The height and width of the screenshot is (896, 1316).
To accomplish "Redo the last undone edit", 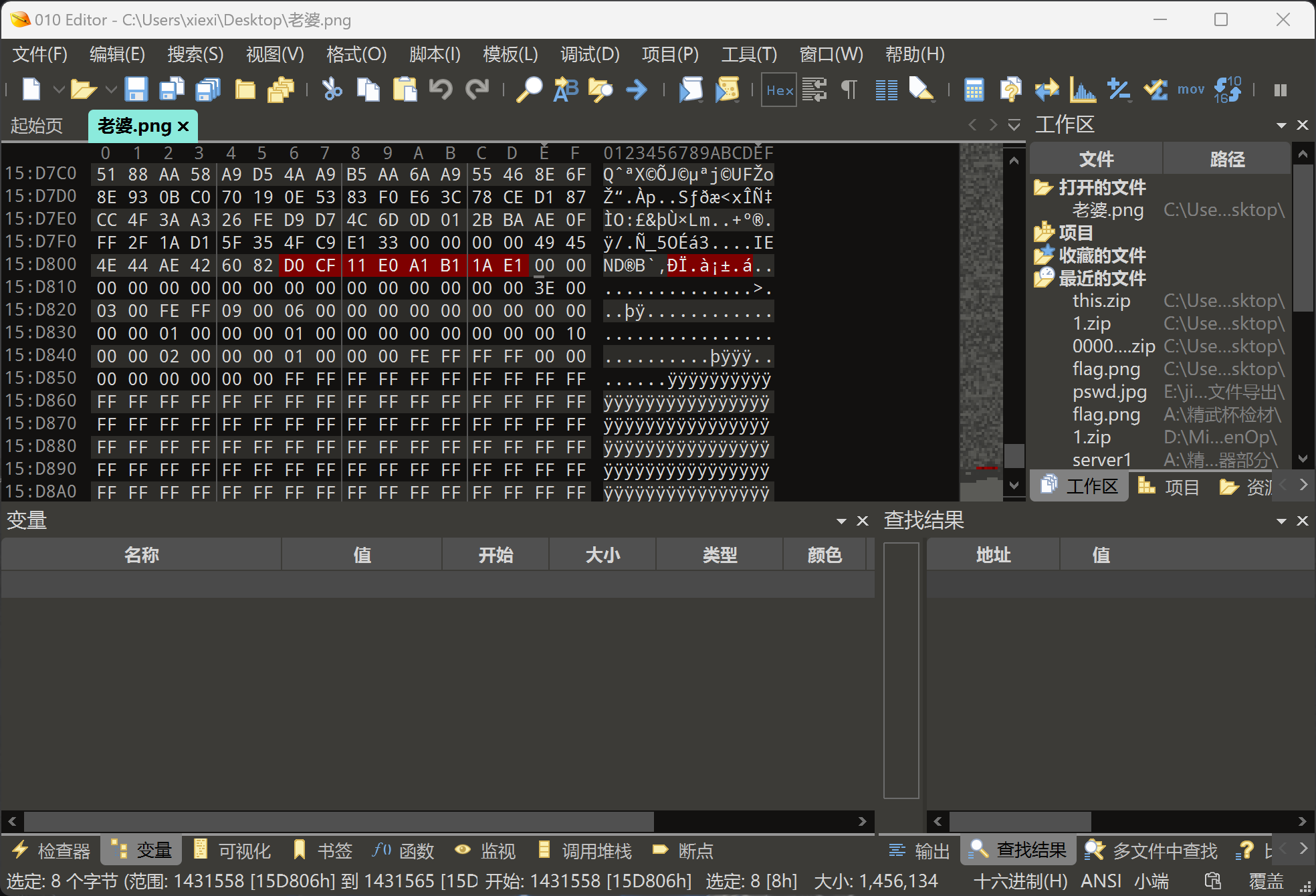I will 477,89.
